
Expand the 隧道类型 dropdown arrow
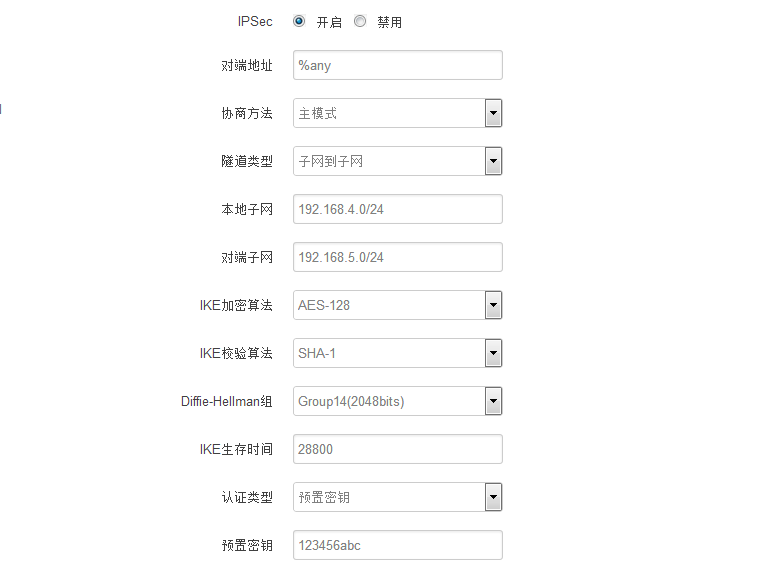pos(493,161)
